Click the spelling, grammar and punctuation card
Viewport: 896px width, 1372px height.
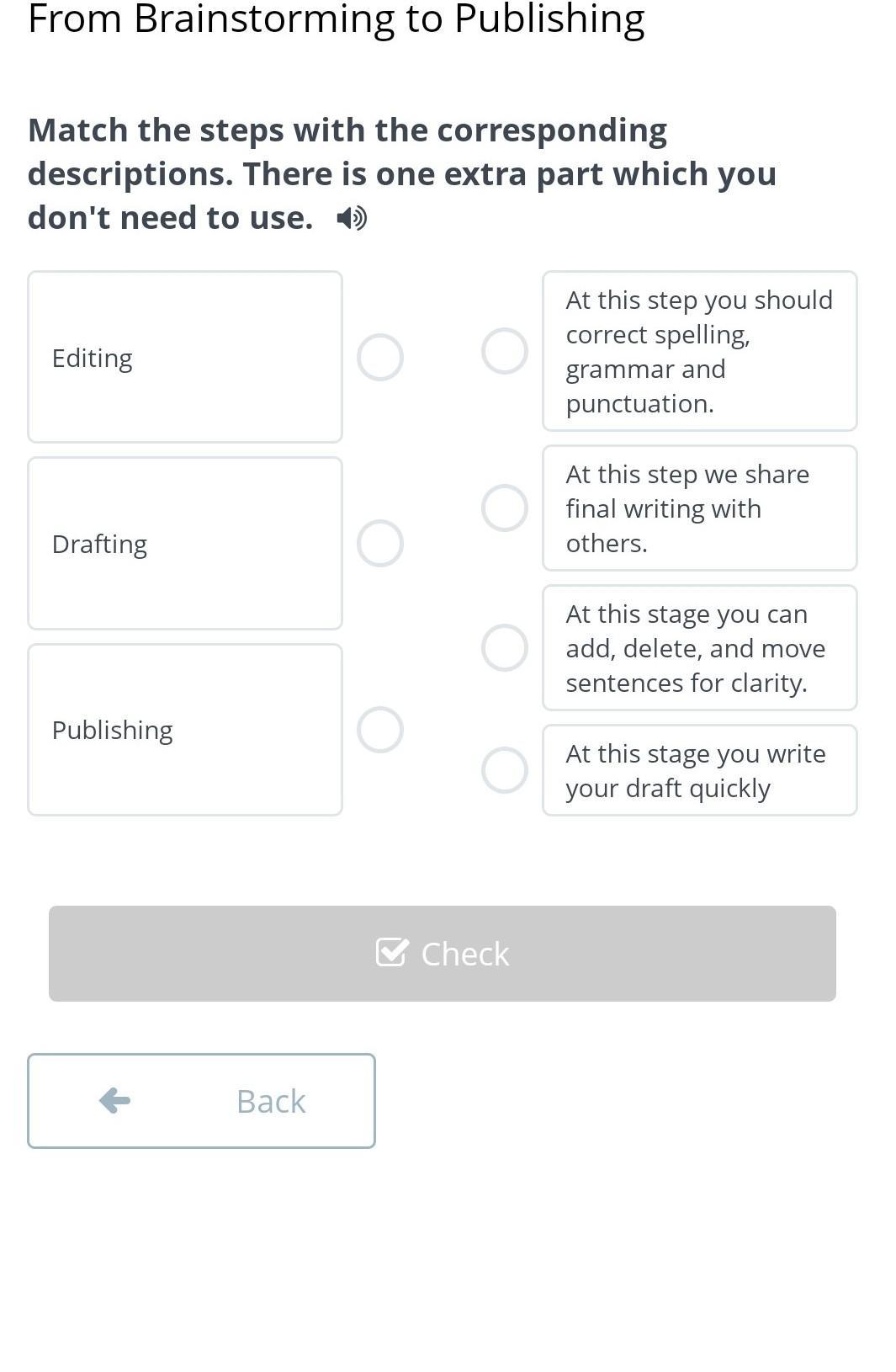point(699,351)
